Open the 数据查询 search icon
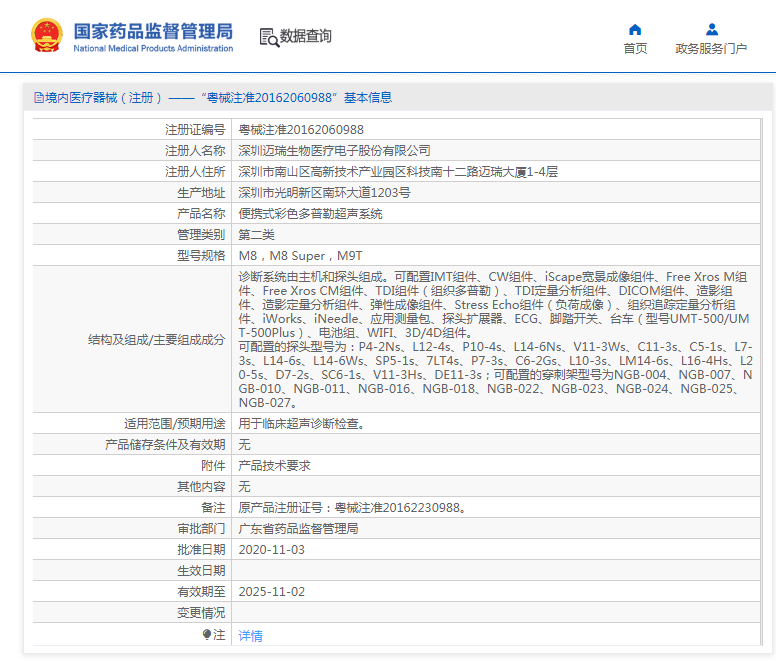Viewport: 776px width, 661px height. point(269,37)
